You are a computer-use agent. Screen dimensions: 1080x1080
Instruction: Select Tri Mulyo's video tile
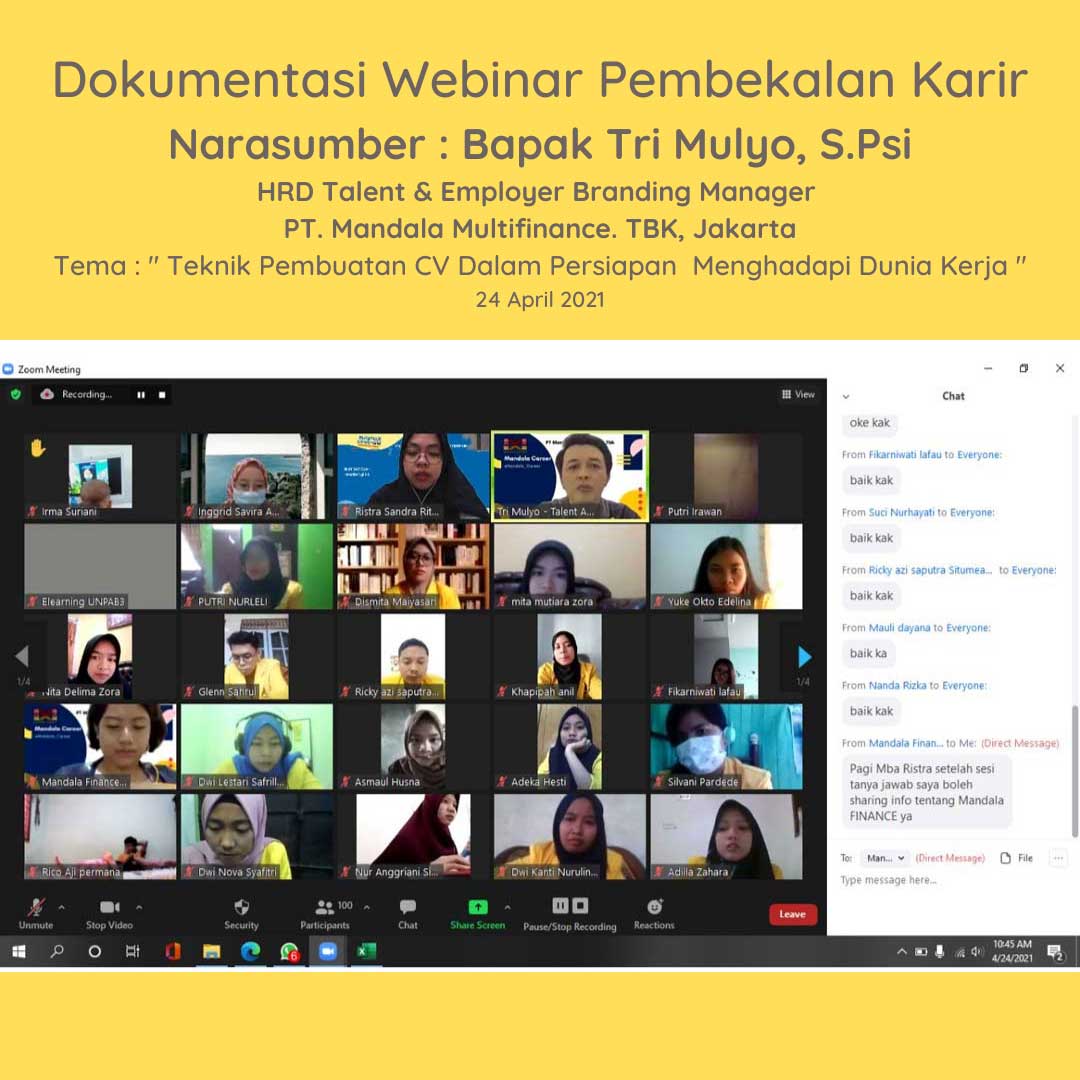(570, 476)
